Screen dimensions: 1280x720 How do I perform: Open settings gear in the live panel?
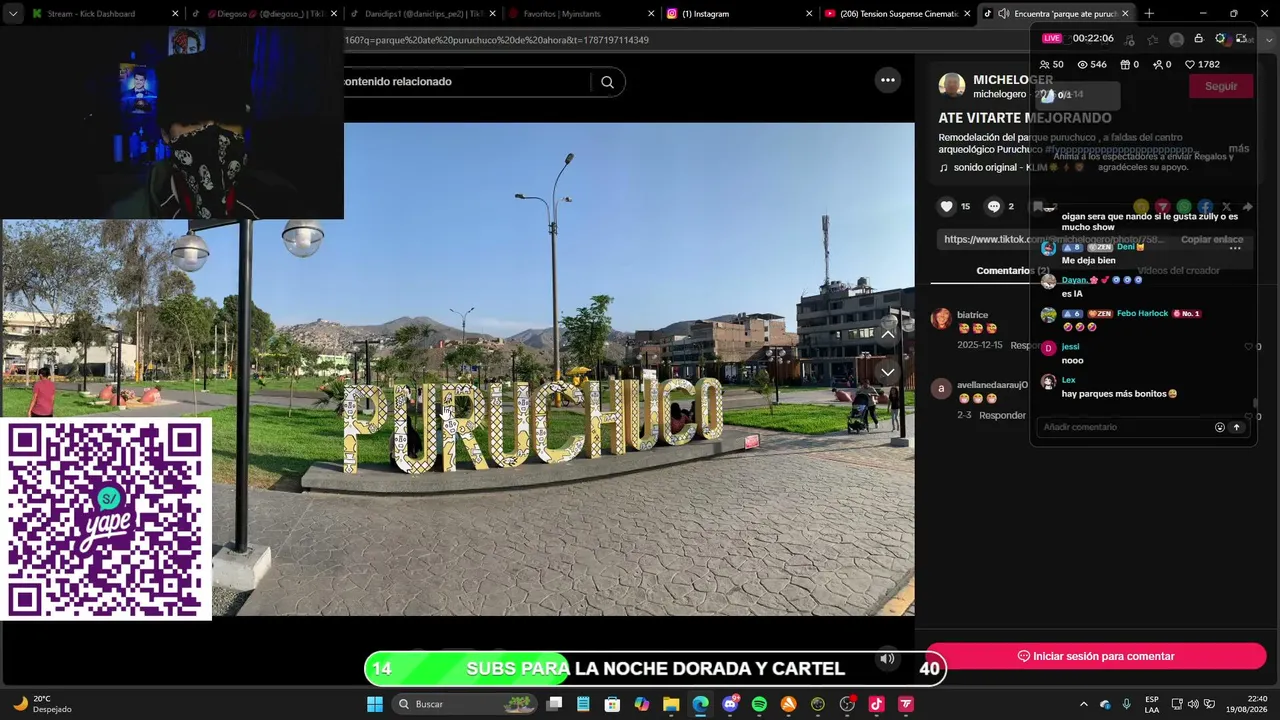[1220, 38]
